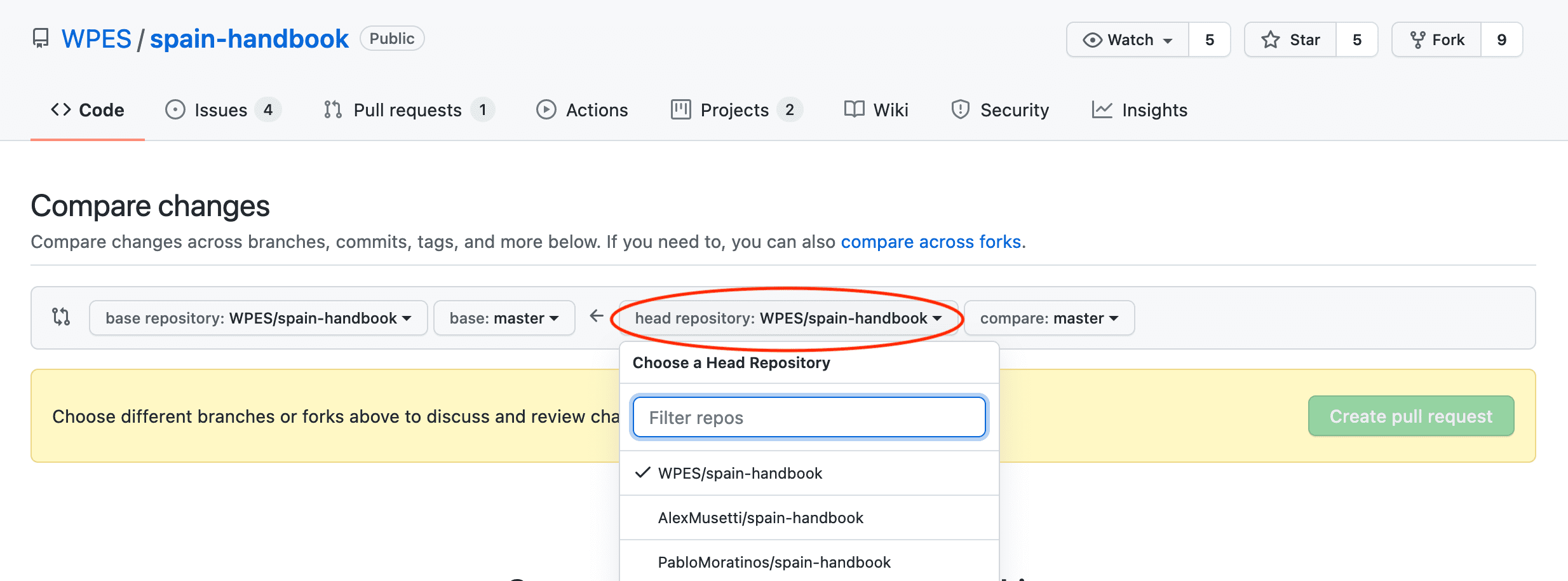The image size is (1568, 581).
Task: Click the Watch button with eye icon
Action: coord(1128,39)
